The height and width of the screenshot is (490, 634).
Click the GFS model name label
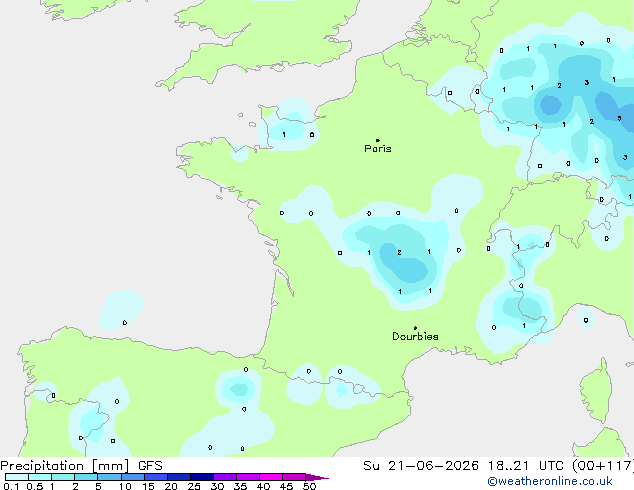click(150, 466)
